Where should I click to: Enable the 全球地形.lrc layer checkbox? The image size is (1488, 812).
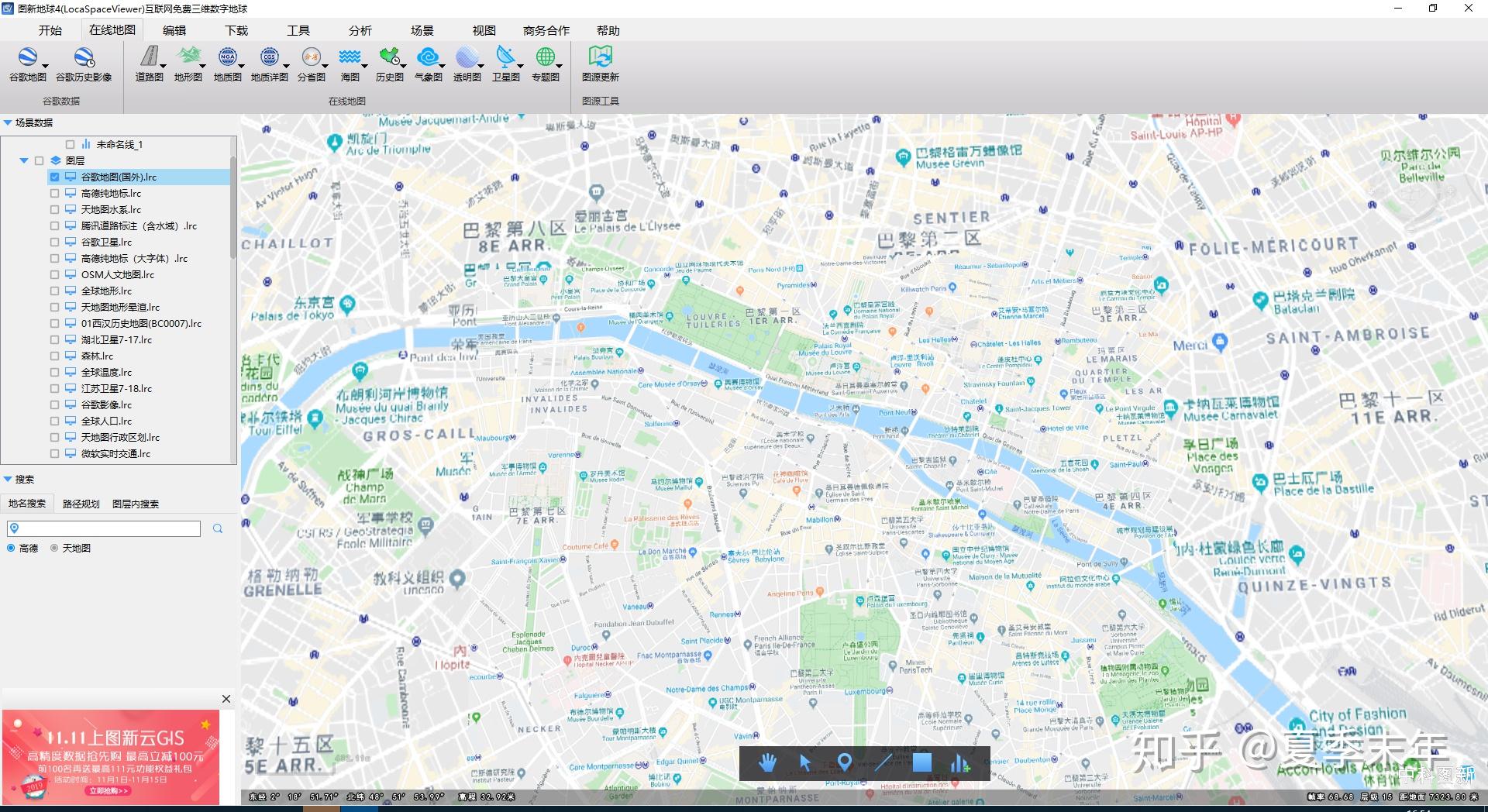54,291
